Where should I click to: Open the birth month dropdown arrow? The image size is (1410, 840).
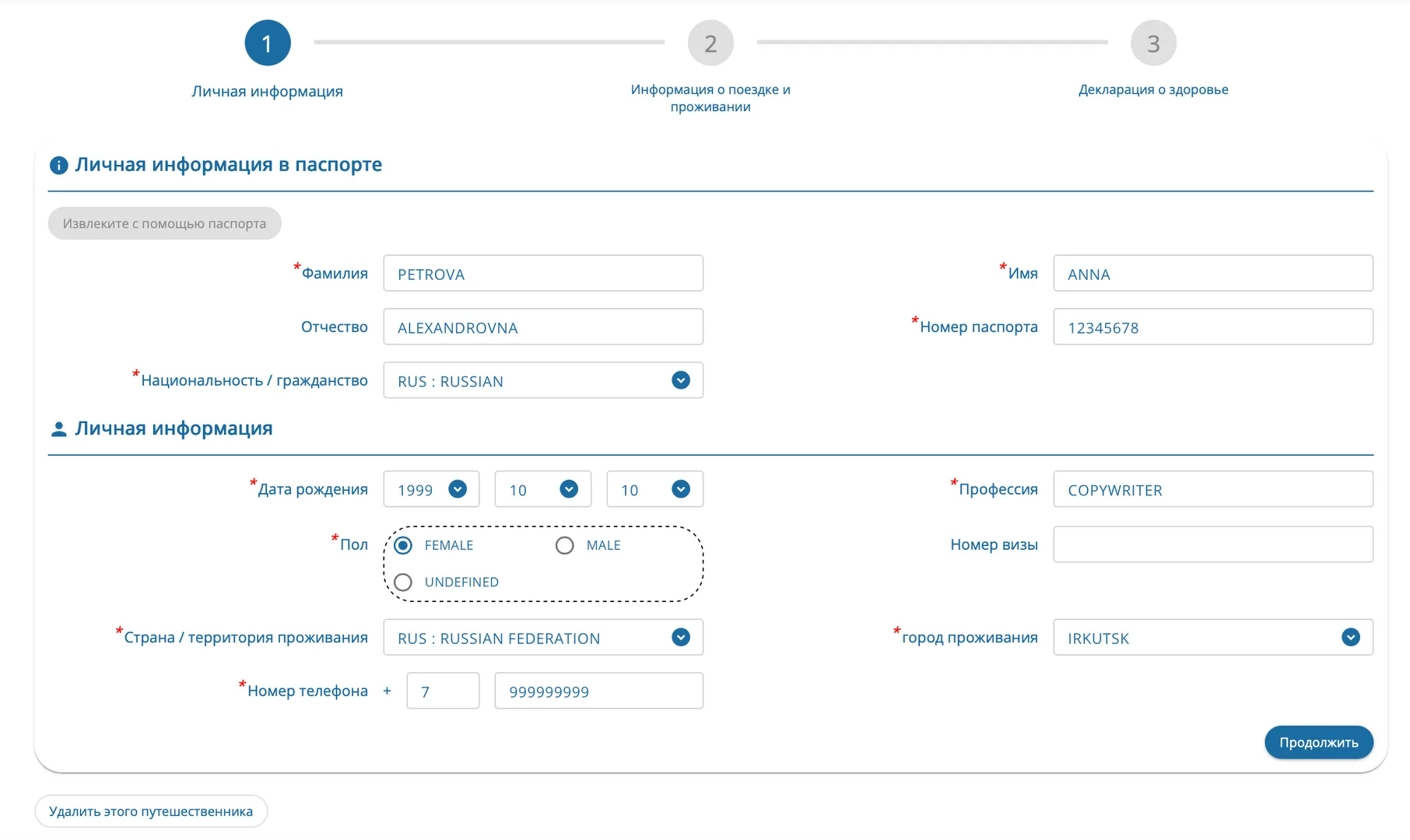(569, 489)
